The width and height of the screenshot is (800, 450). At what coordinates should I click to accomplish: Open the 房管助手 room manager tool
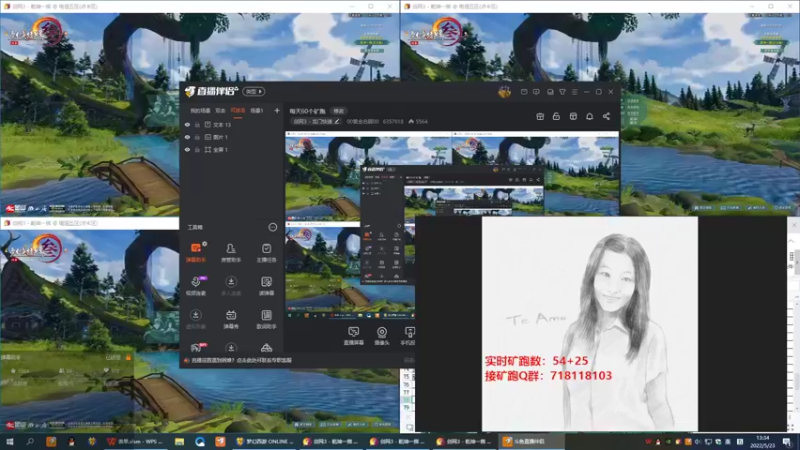click(x=231, y=252)
